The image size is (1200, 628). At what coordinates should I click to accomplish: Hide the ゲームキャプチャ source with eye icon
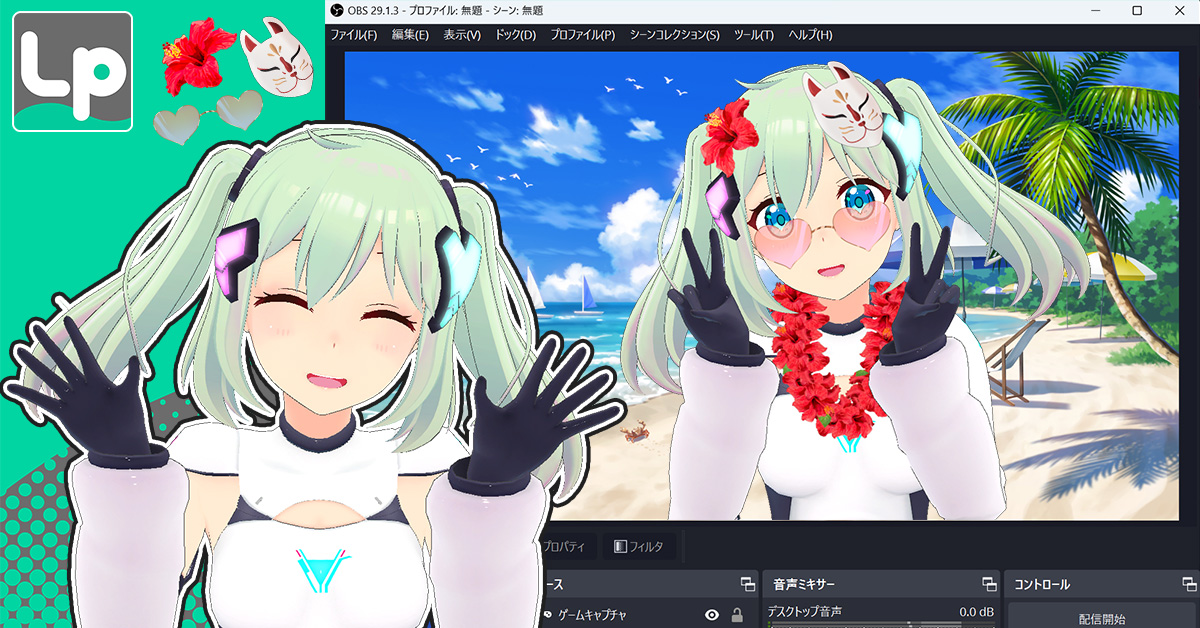(711, 615)
